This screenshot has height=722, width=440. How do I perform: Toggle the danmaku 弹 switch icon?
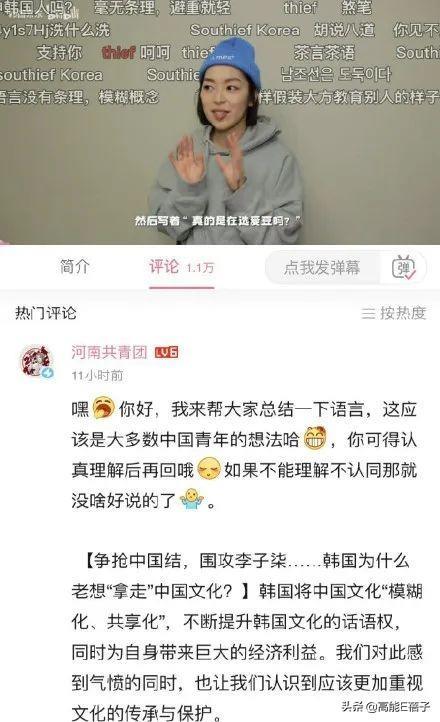click(x=404, y=268)
